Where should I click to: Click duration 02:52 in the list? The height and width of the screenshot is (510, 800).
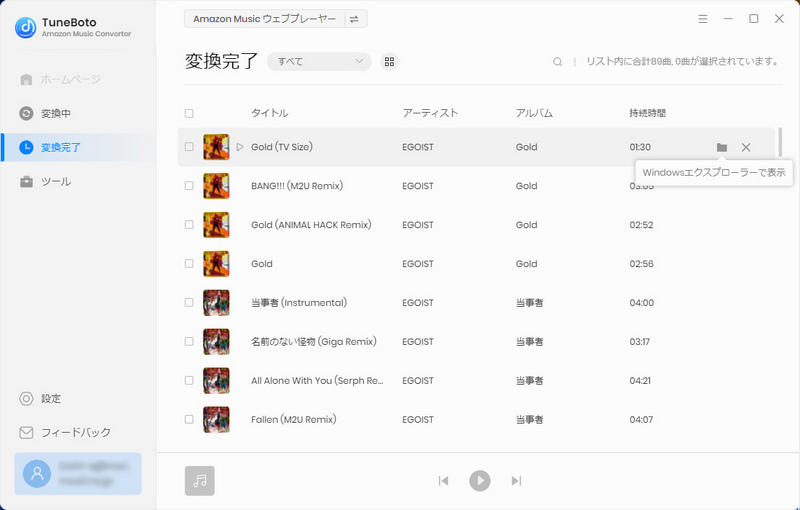pyautogui.click(x=641, y=225)
